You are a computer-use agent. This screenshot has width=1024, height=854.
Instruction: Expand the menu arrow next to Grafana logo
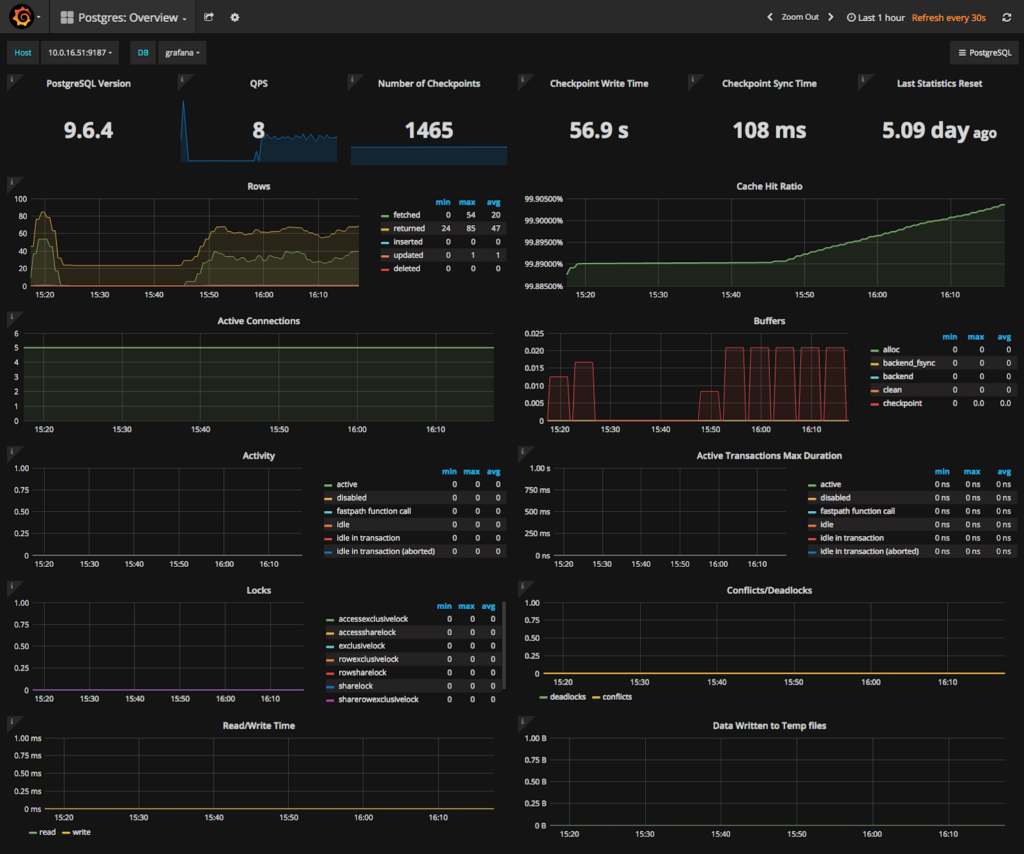point(39,17)
